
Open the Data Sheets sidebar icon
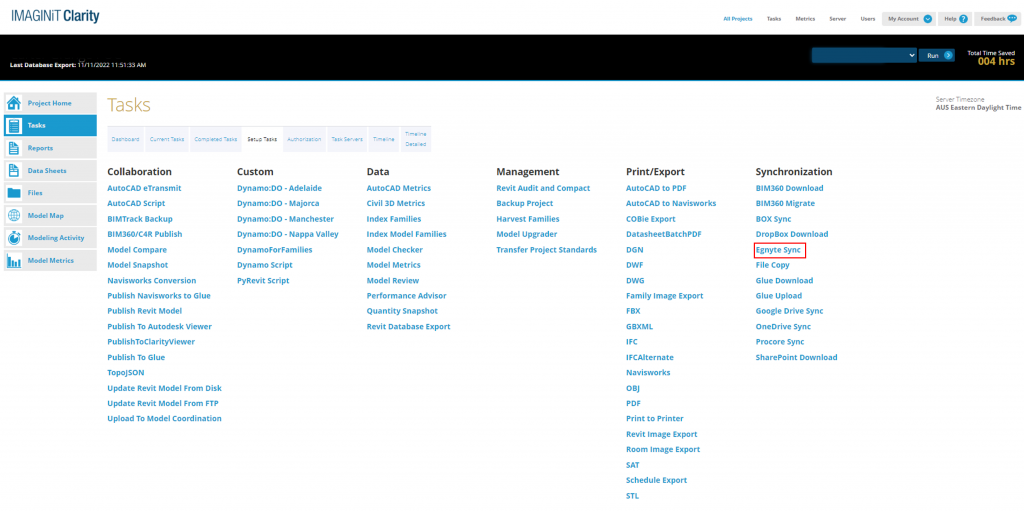click(14, 171)
